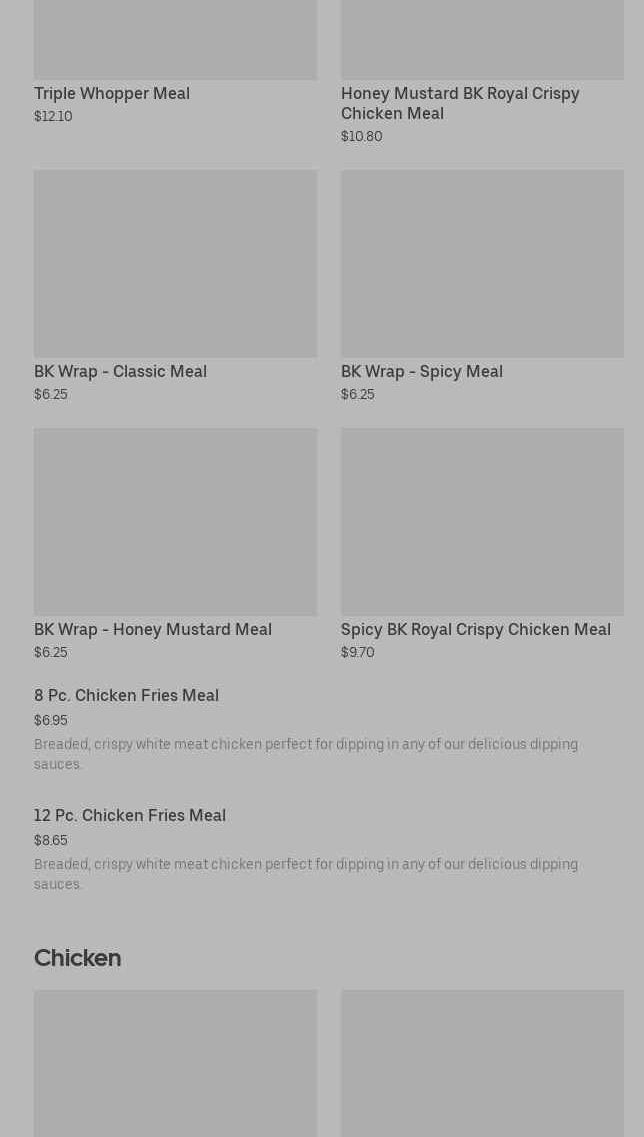
Task: Open BK Wrap - Honey Mustard Meal title
Action: tap(153, 629)
